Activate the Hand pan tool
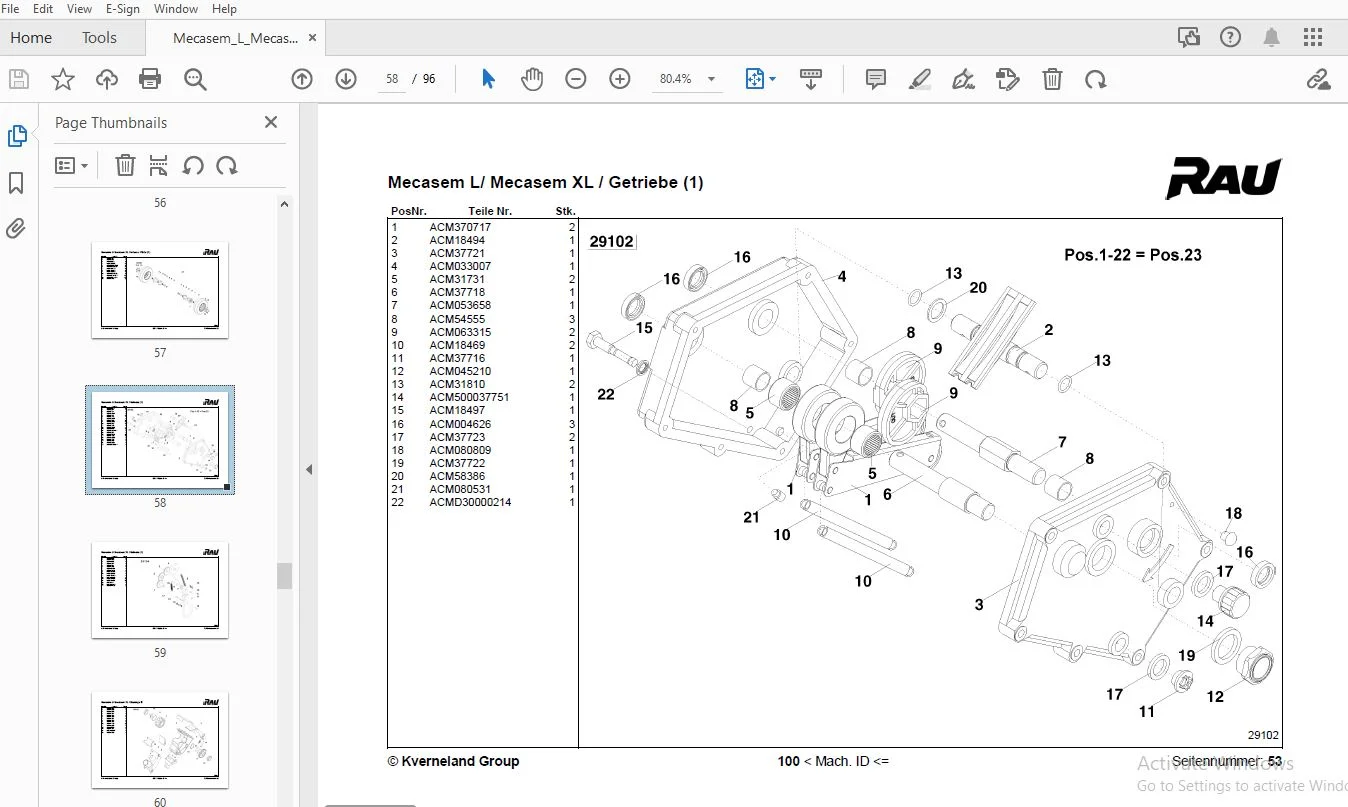 [x=532, y=79]
